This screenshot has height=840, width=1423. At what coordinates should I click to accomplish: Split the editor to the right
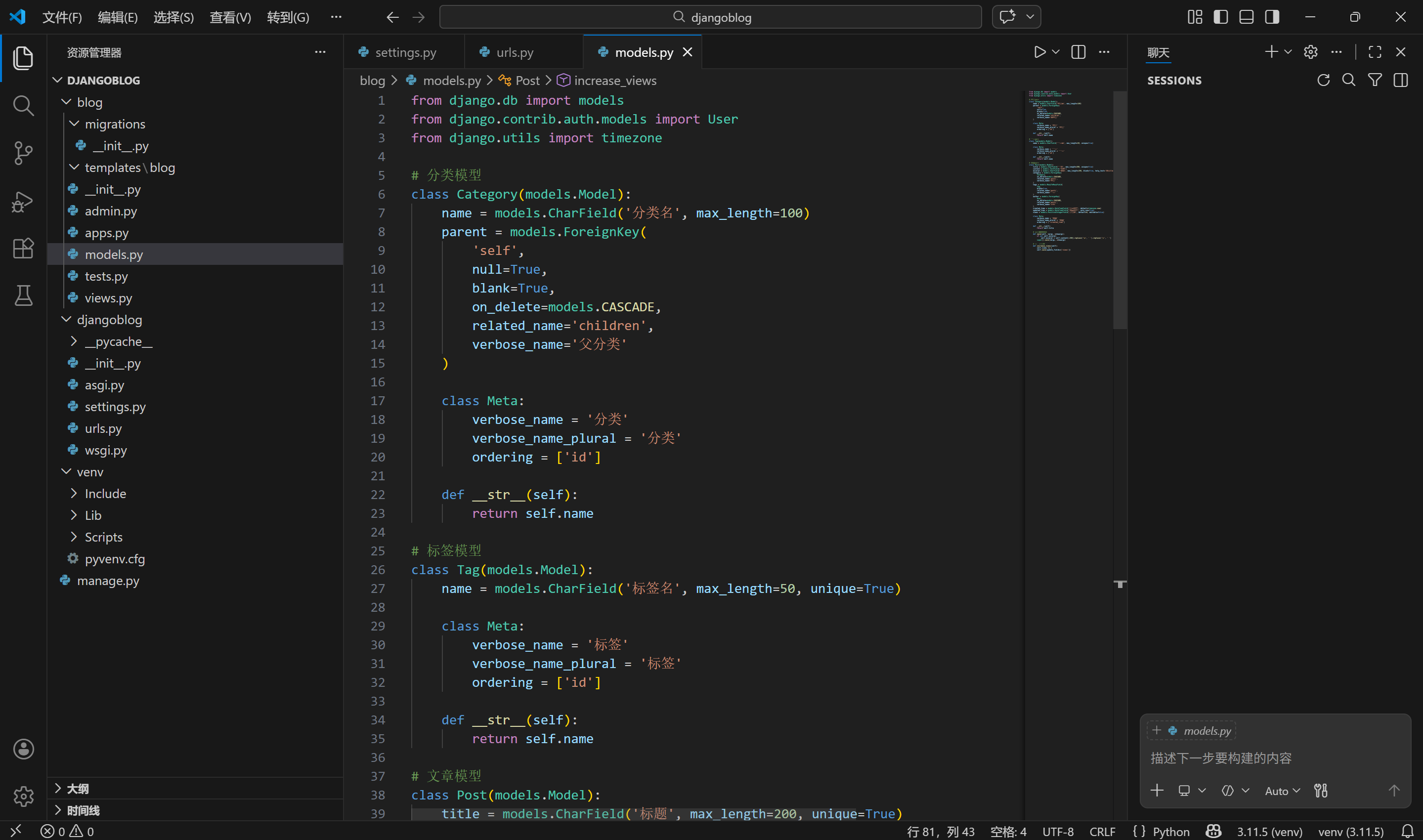[x=1078, y=52]
